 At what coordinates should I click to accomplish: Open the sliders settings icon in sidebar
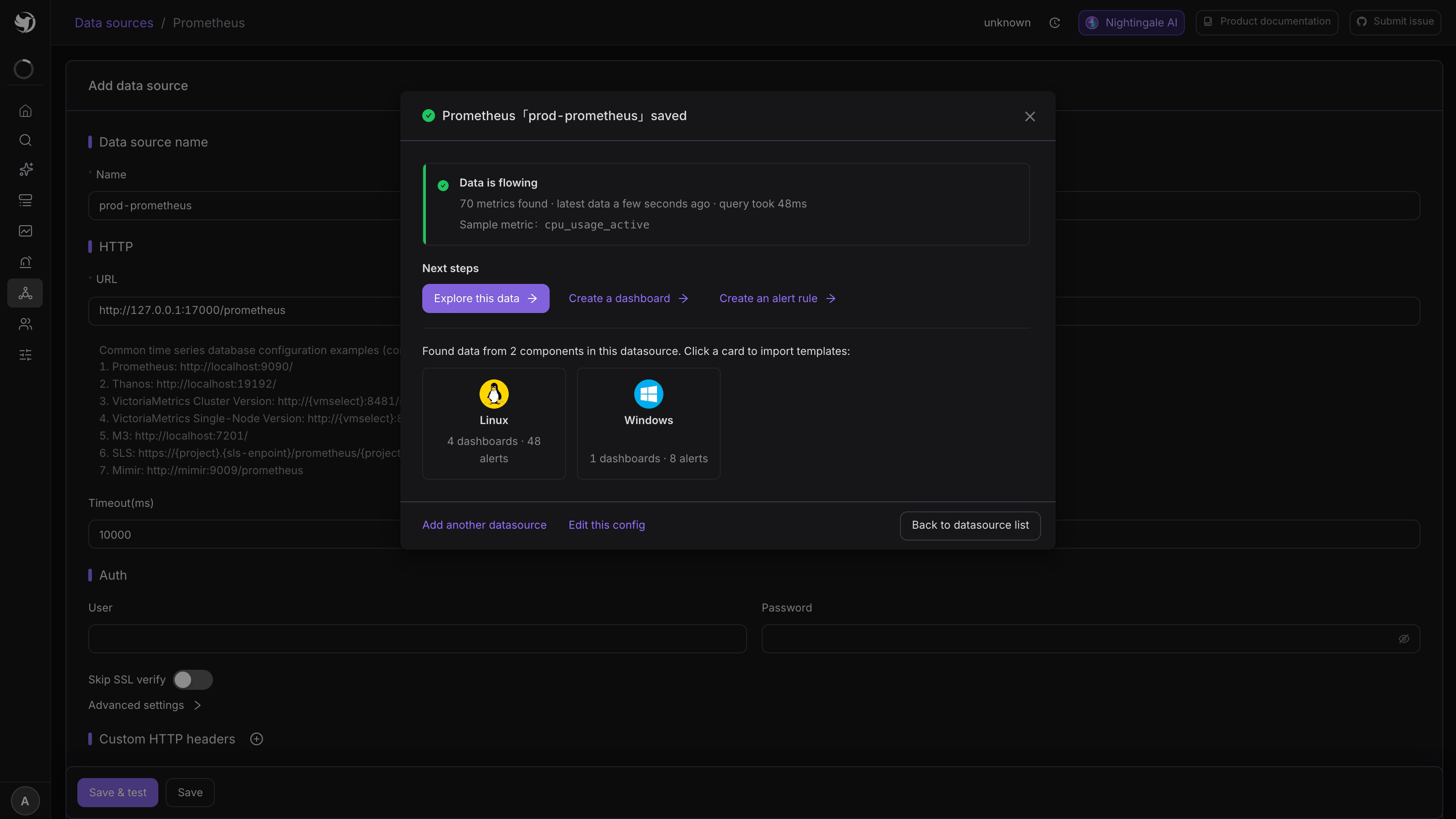[x=25, y=355]
